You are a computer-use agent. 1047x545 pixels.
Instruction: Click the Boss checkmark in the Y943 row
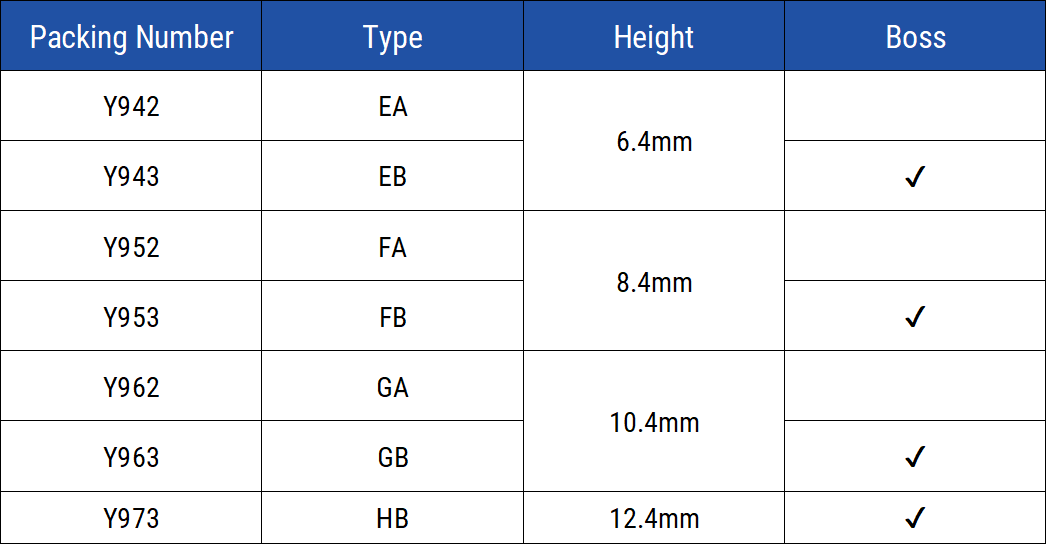(914, 177)
